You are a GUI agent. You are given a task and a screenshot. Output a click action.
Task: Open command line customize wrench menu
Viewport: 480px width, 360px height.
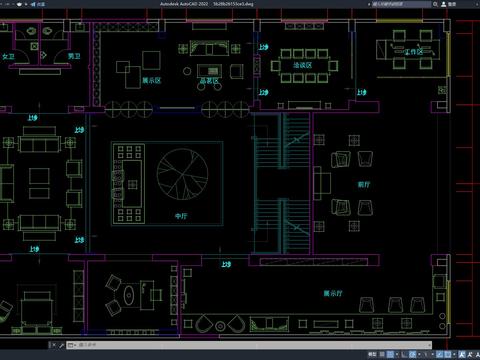[61, 345]
